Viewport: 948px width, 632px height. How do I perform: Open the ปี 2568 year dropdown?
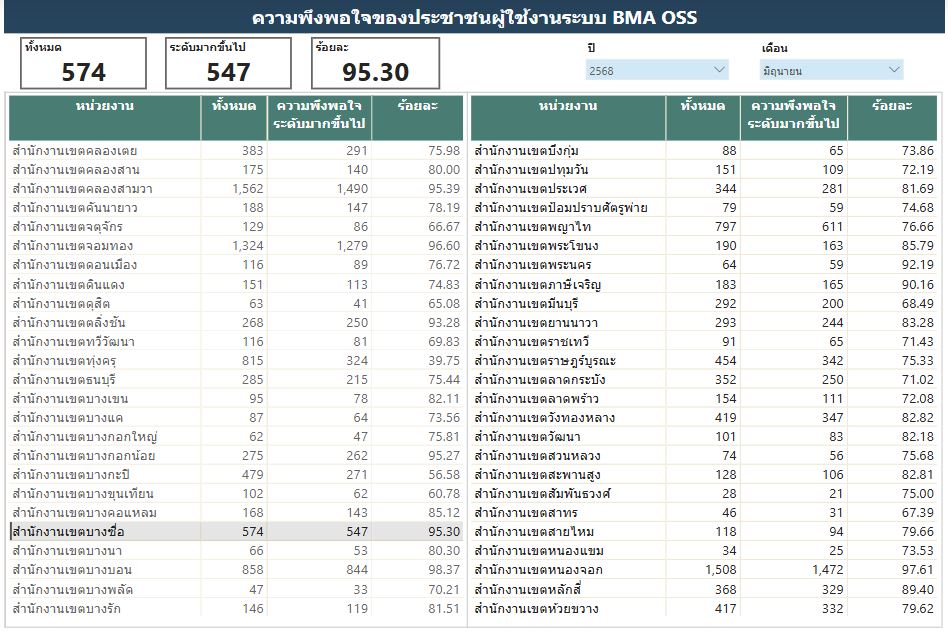(x=657, y=70)
